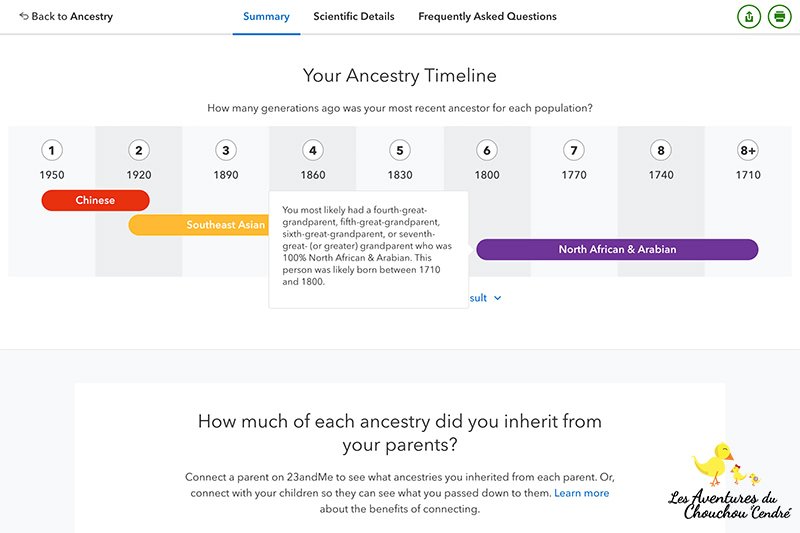Screen dimensions: 800x533
Task: Select generation circle 2
Action: tap(139, 151)
